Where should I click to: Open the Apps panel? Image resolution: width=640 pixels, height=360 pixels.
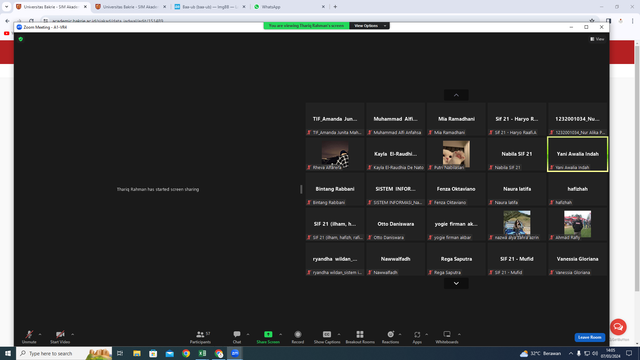pyautogui.click(x=417, y=337)
